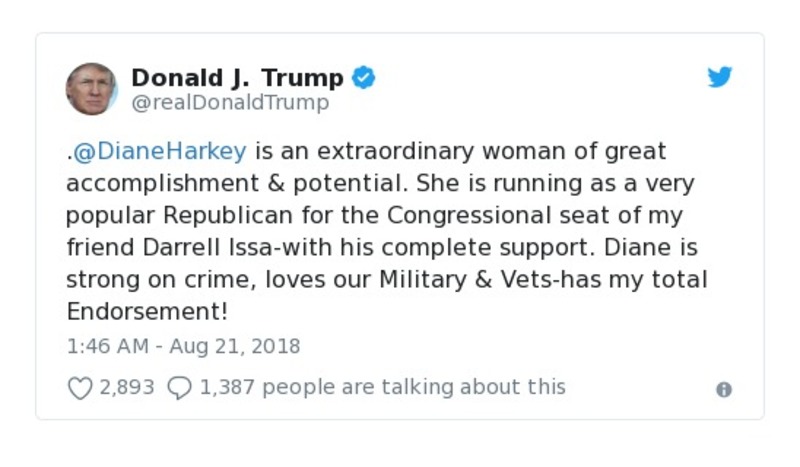The width and height of the screenshot is (800, 467).
Task: Click the Twitter bird logo
Action: click(x=720, y=78)
